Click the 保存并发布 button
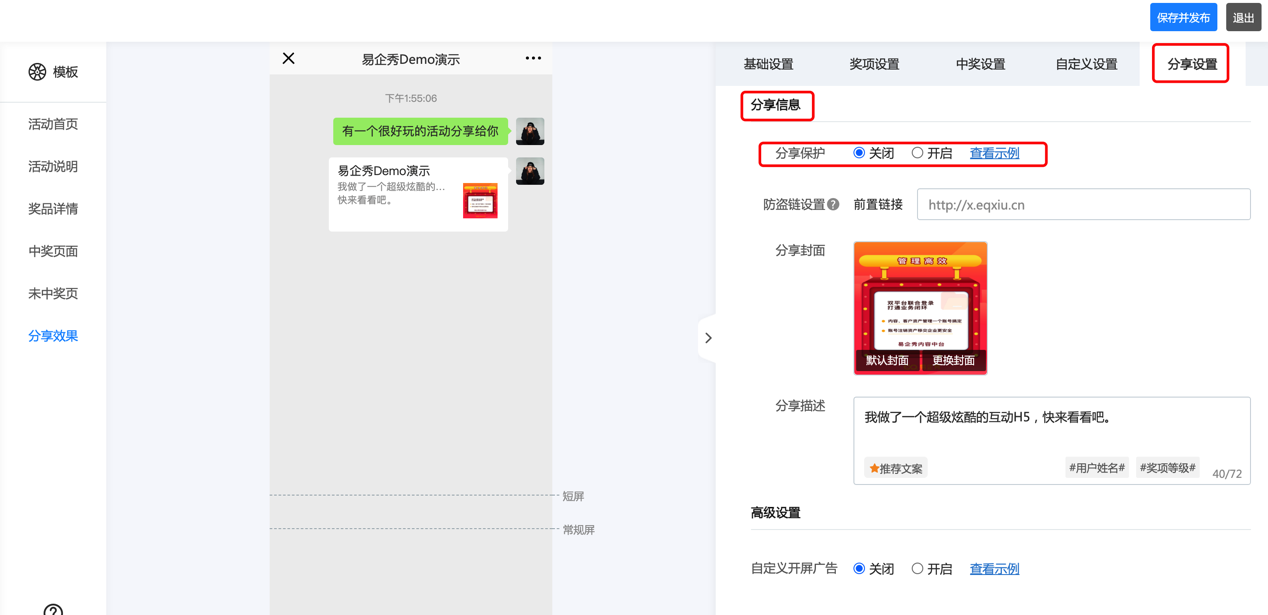The height and width of the screenshot is (615, 1268). coord(1183,18)
